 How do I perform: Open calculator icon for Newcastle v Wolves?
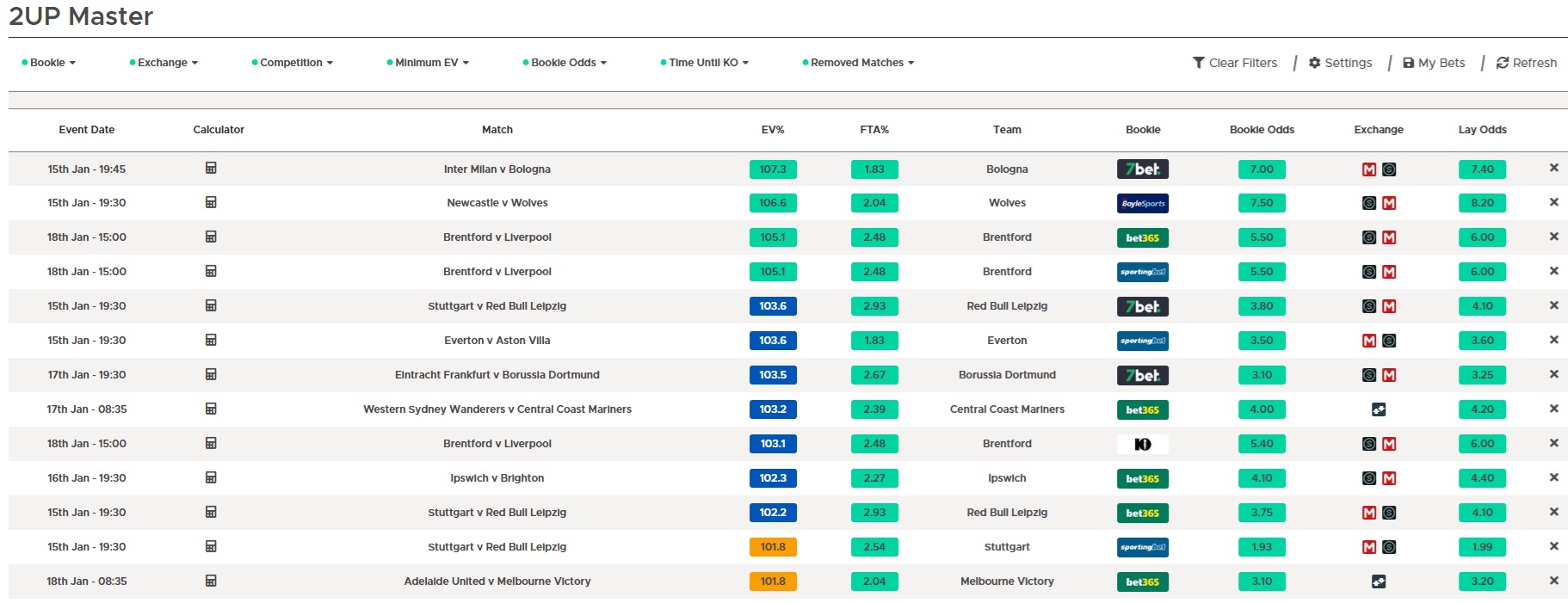coord(211,203)
